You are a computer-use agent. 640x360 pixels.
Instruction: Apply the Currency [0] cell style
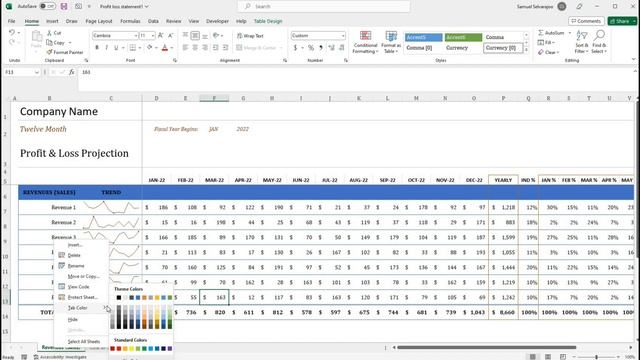pyautogui.click(x=503, y=48)
